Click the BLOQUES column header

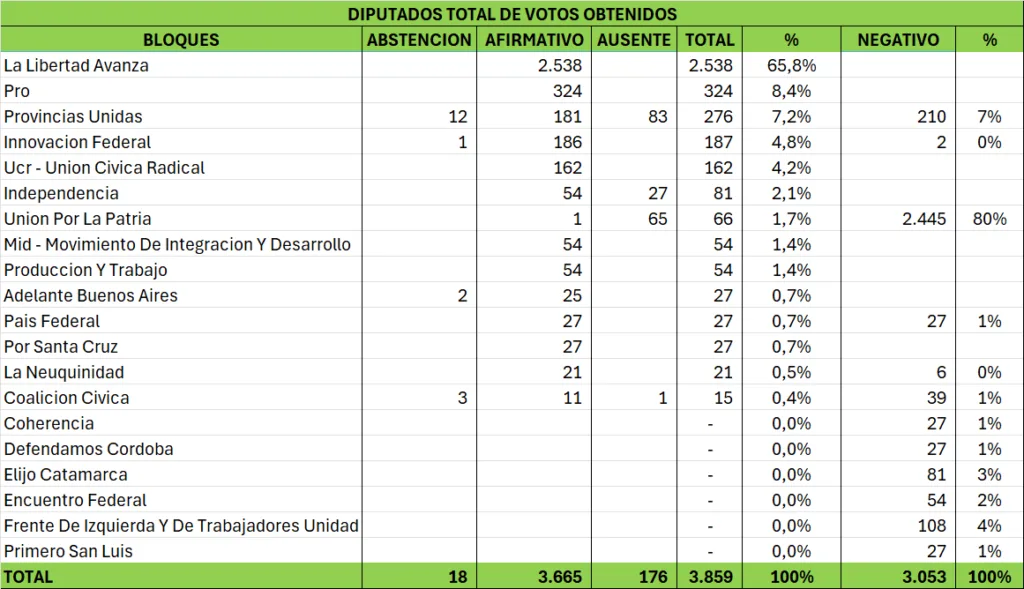tap(181, 40)
